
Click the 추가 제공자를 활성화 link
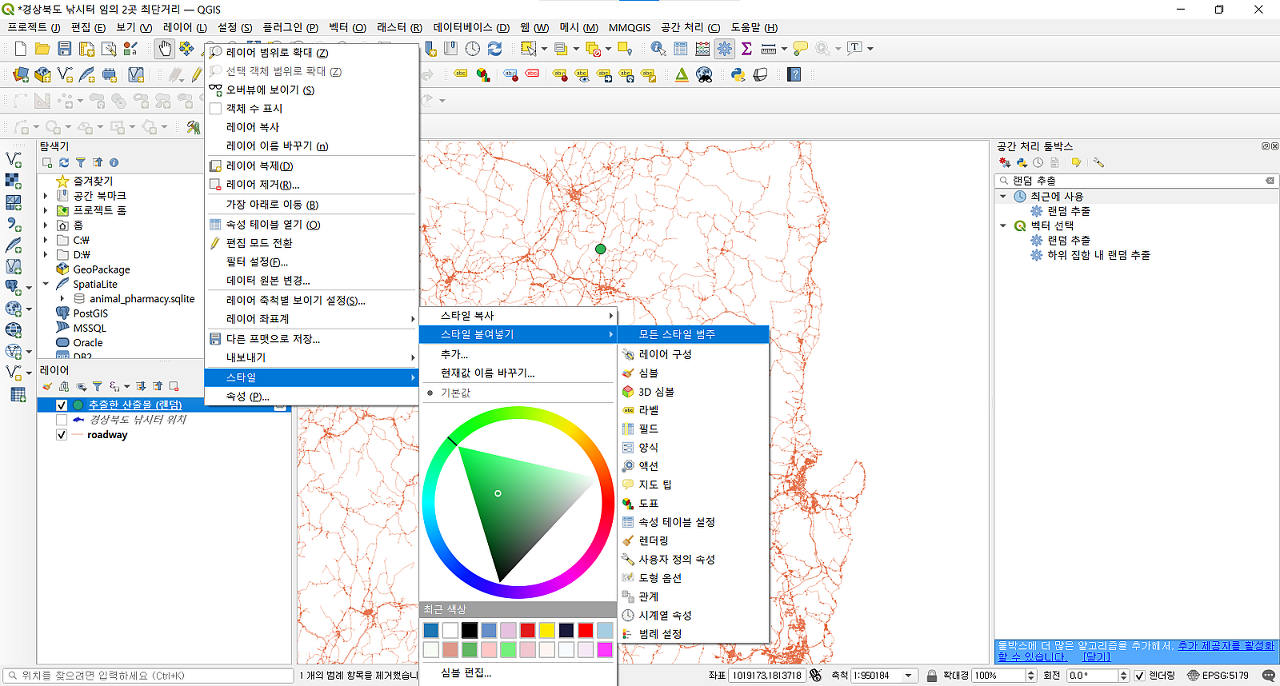[x=1226, y=645]
